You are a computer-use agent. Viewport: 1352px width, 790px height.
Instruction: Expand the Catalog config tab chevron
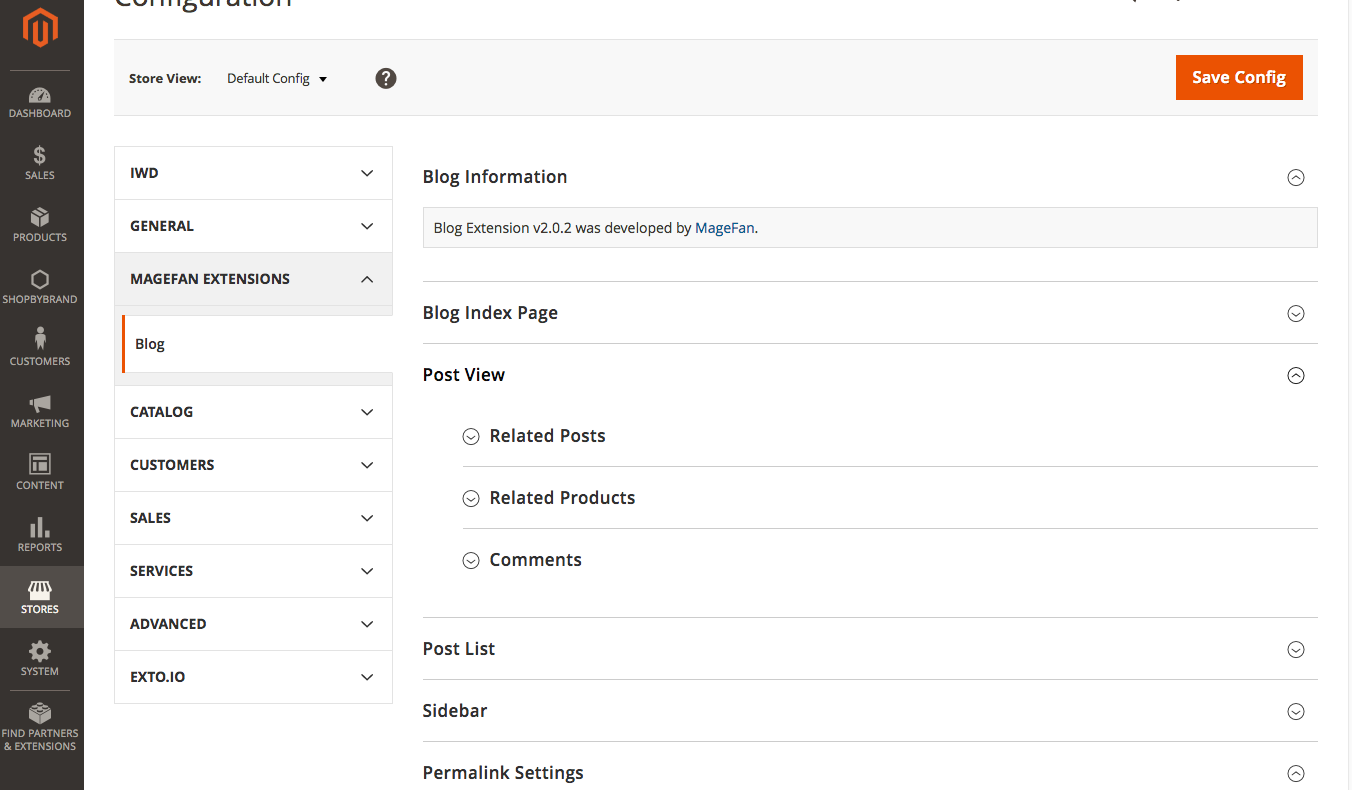[367, 412]
